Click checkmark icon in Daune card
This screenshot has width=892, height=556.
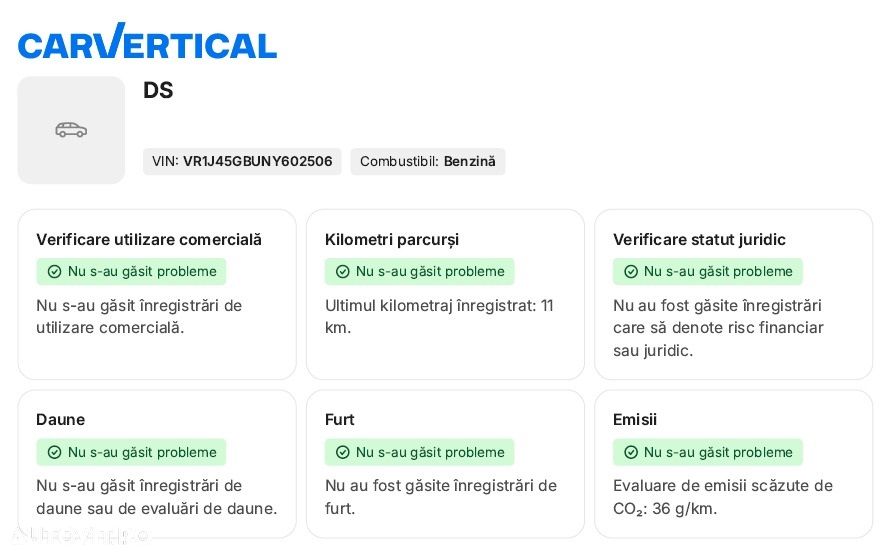point(55,452)
